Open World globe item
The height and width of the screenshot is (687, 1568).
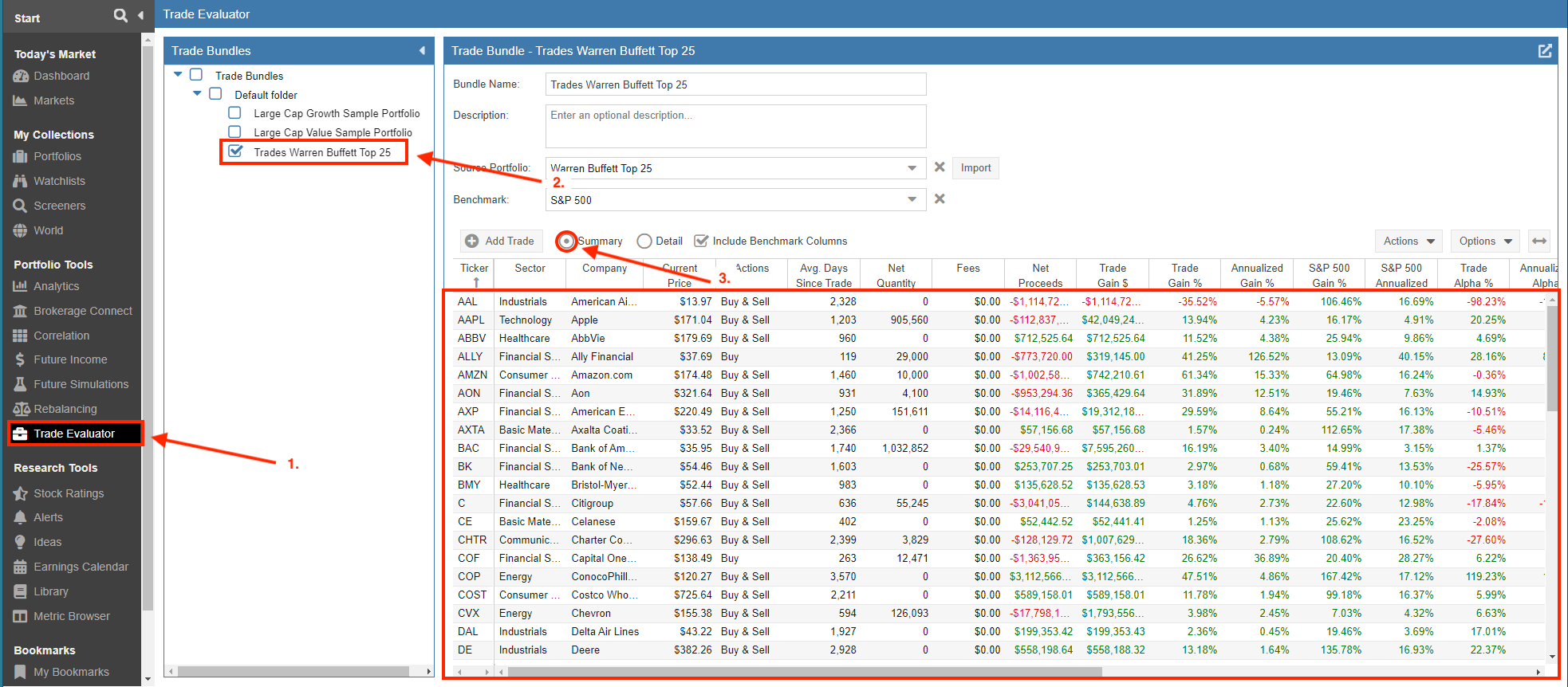[48, 230]
